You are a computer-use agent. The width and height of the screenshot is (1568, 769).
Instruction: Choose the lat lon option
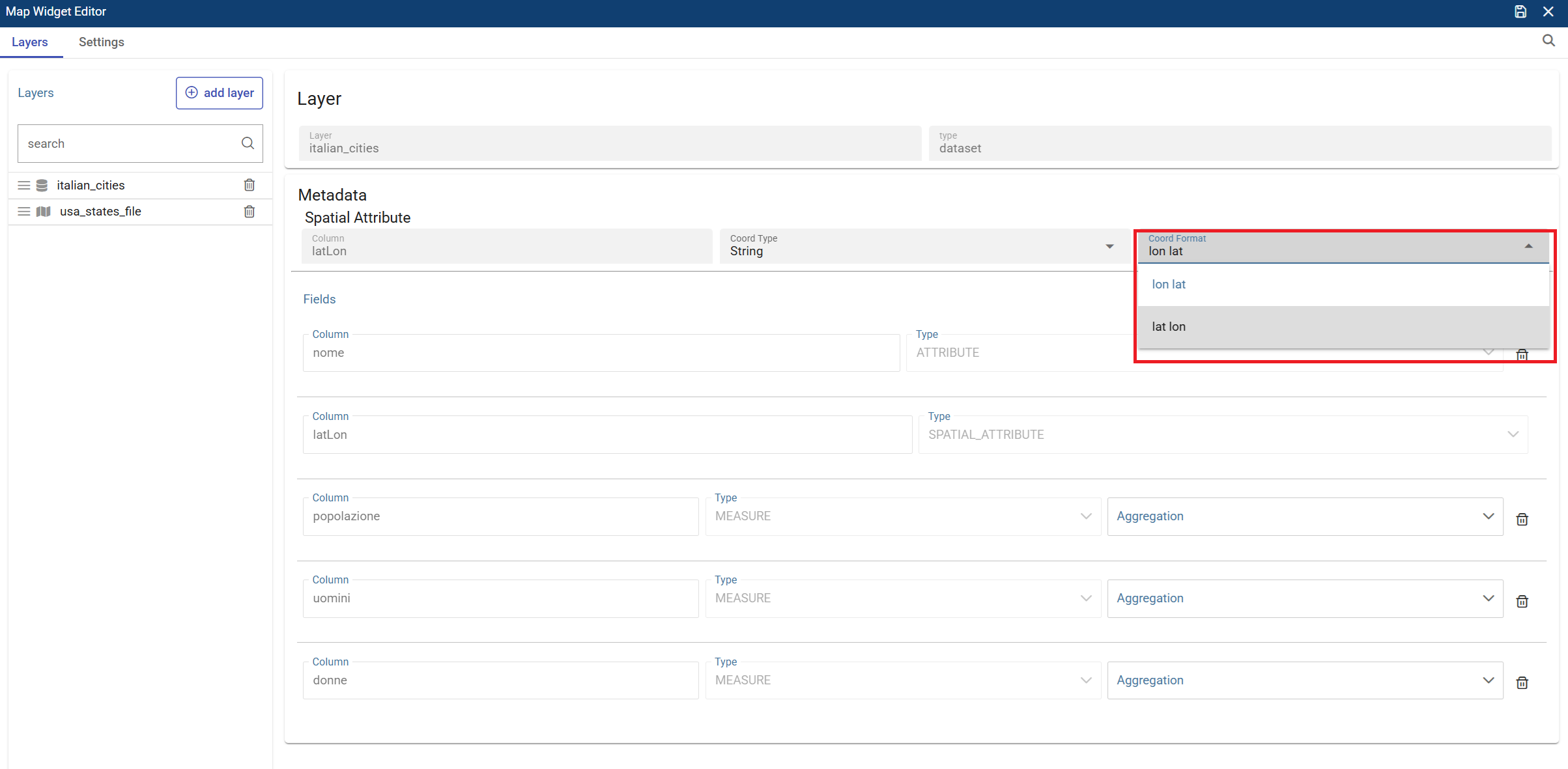click(x=1343, y=327)
